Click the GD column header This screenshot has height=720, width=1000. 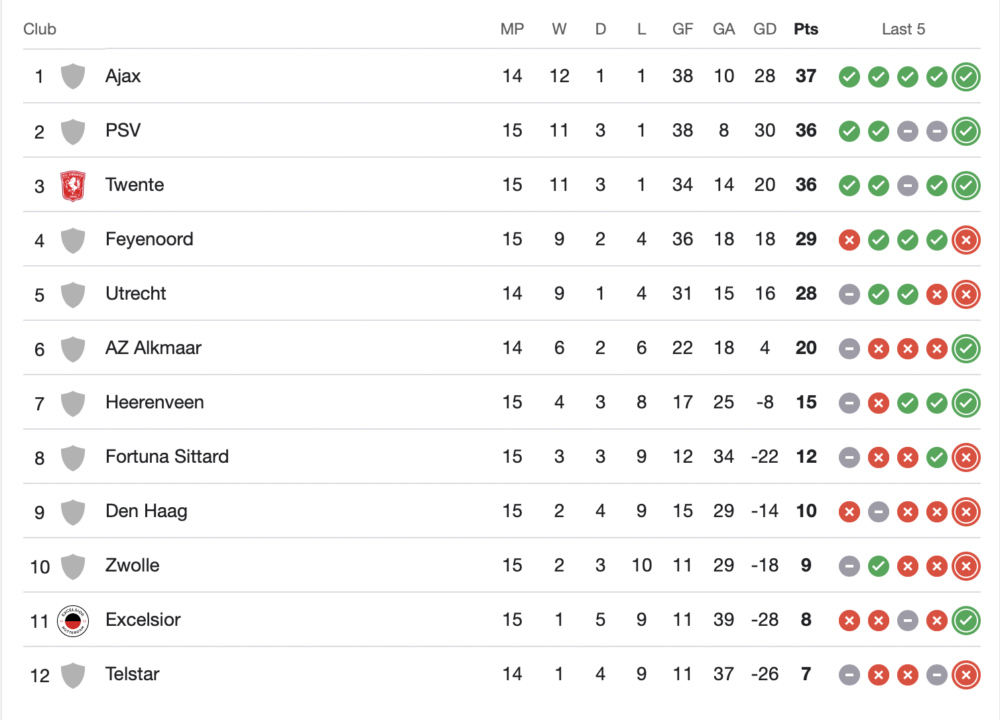point(765,29)
